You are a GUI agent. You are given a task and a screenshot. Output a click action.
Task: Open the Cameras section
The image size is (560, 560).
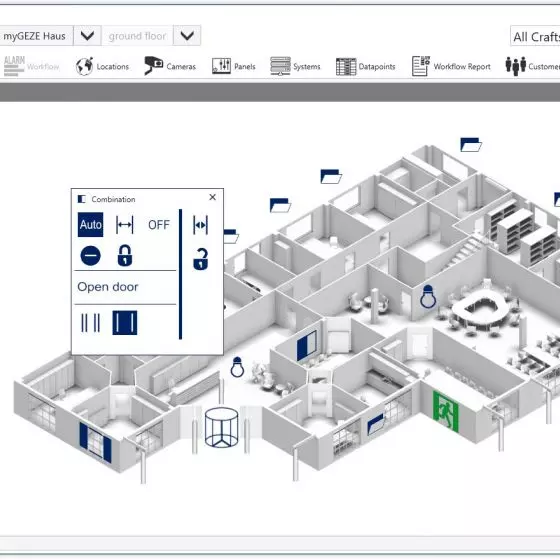pos(170,66)
